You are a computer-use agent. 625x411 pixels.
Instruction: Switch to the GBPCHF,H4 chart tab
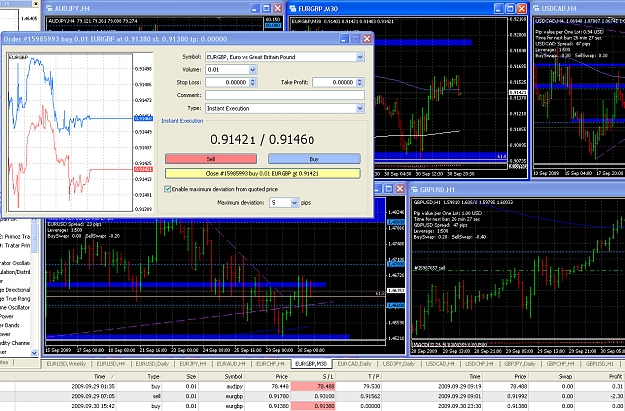[x=560, y=364]
